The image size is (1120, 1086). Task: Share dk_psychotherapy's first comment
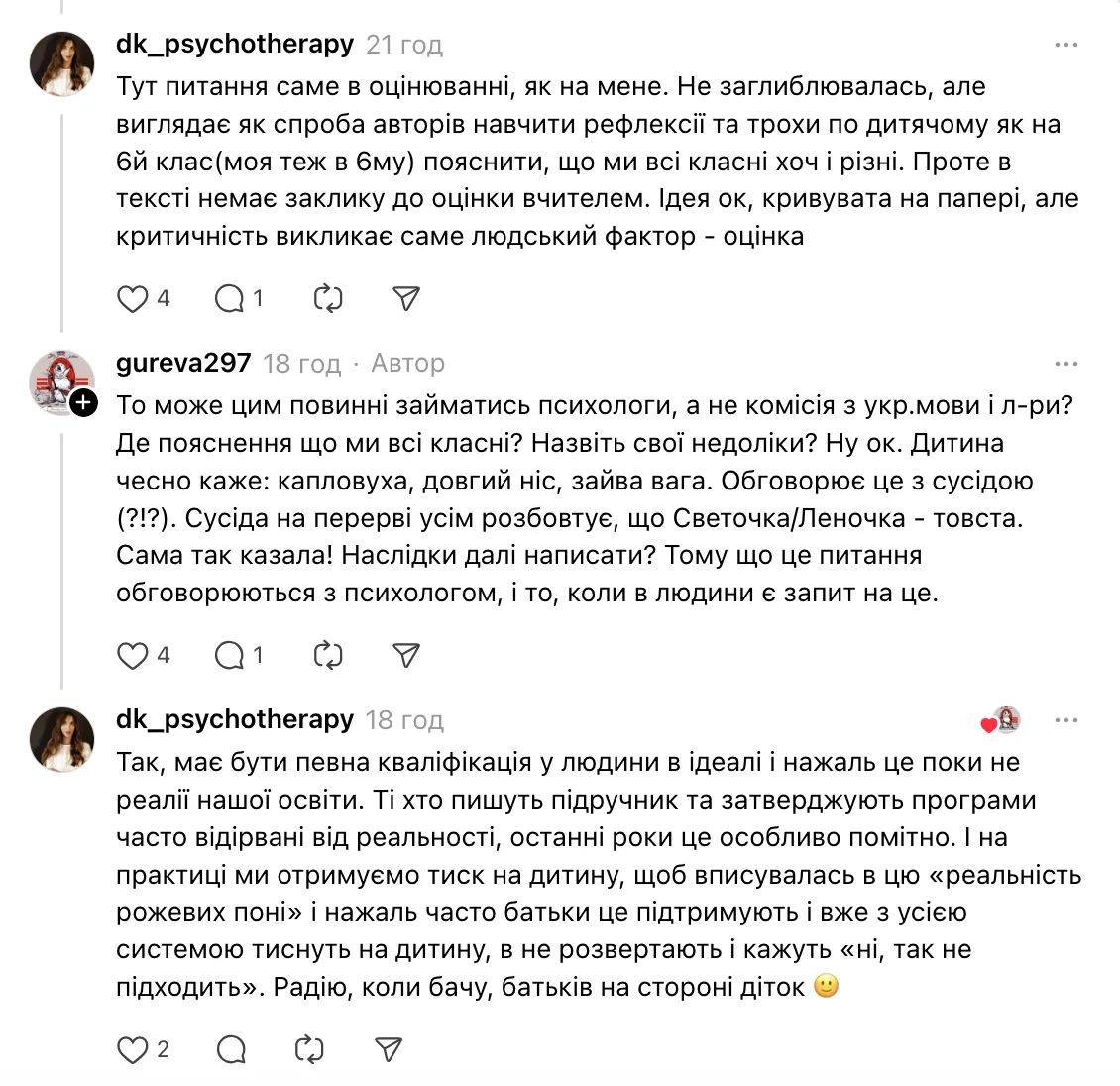click(x=404, y=297)
